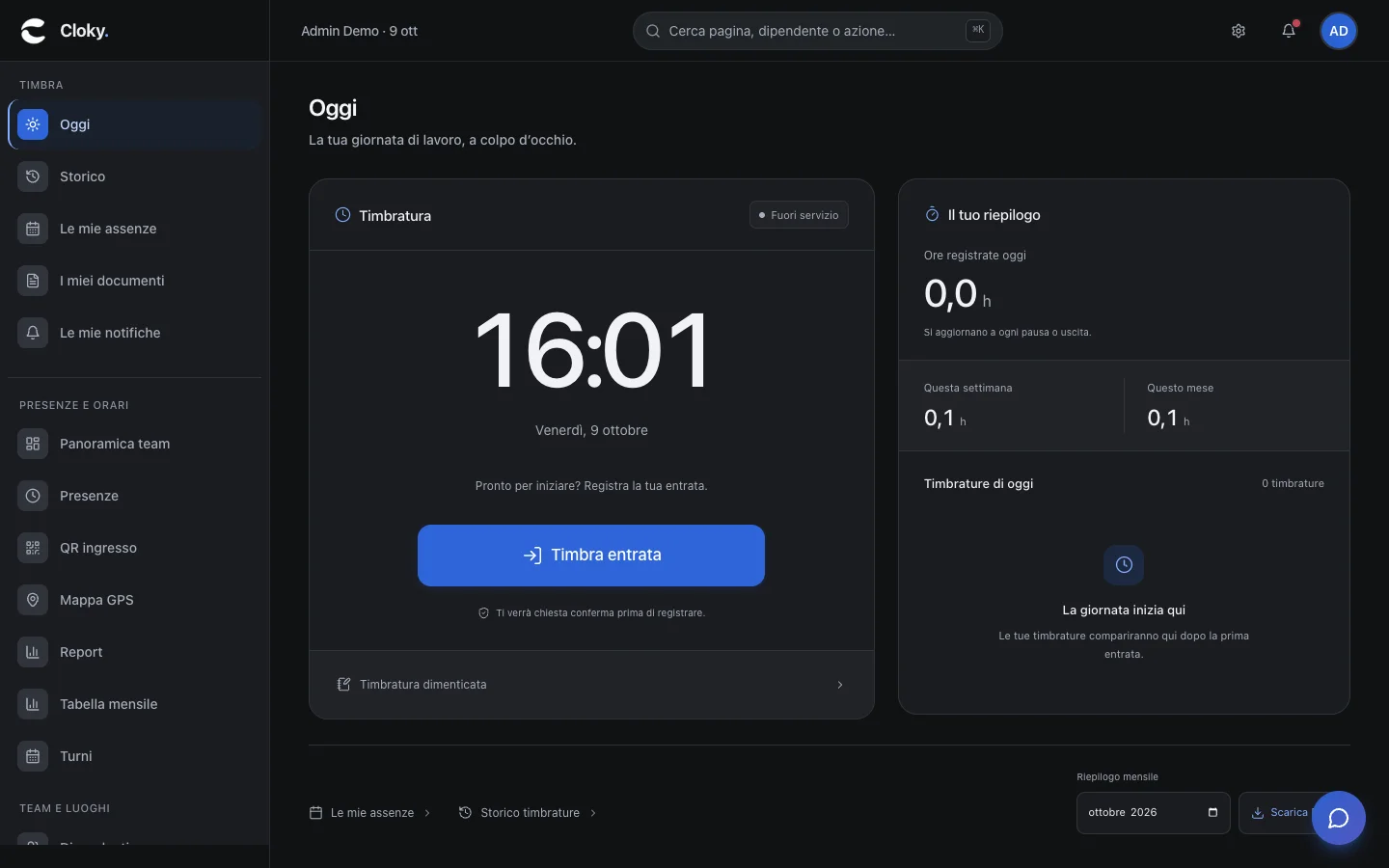This screenshot has width=1389, height=868.
Task: Open the Storico menu label
Action: click(83, 176)
